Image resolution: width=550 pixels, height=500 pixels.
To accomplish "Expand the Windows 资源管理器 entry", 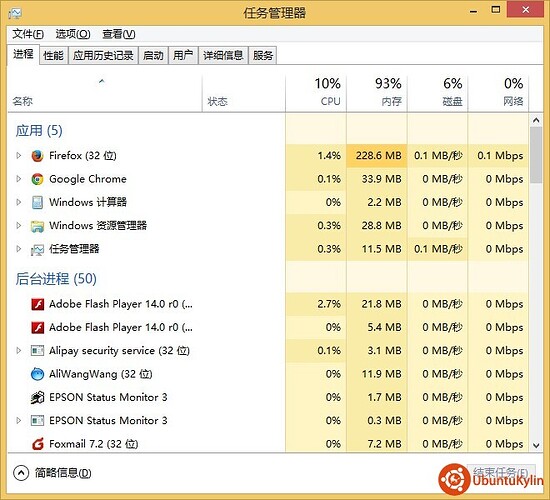I will 19,226.
